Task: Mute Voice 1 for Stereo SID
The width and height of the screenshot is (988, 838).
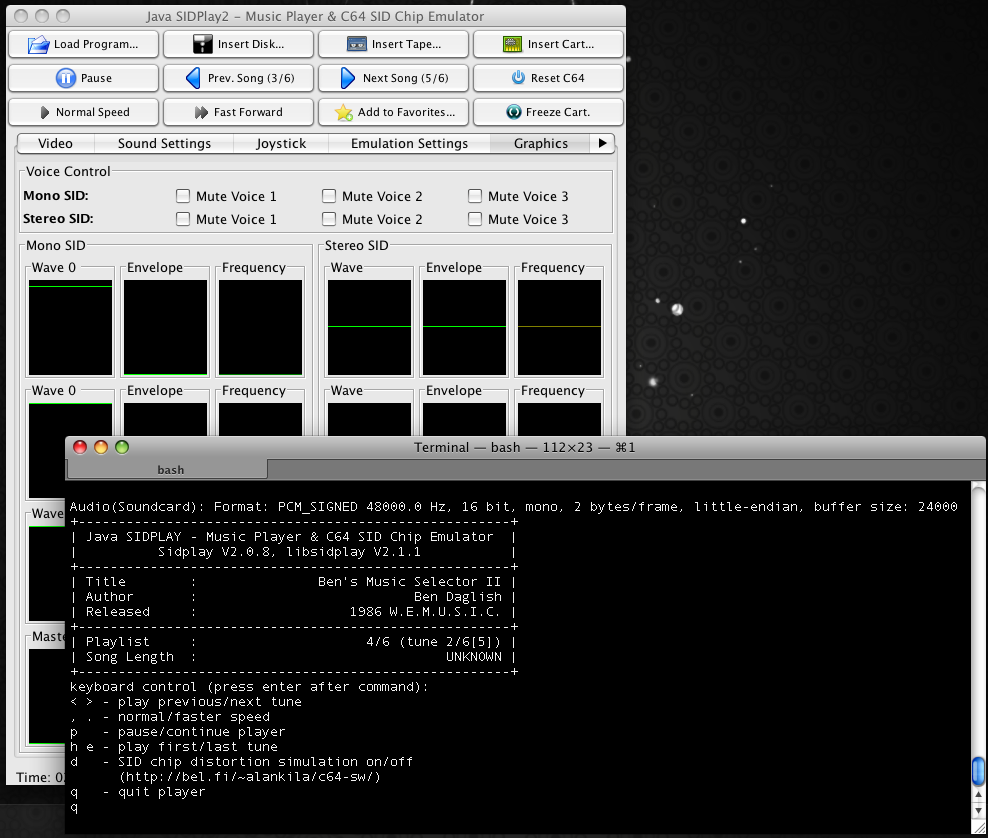Action: pyautogui.click(x=183, y=219)
